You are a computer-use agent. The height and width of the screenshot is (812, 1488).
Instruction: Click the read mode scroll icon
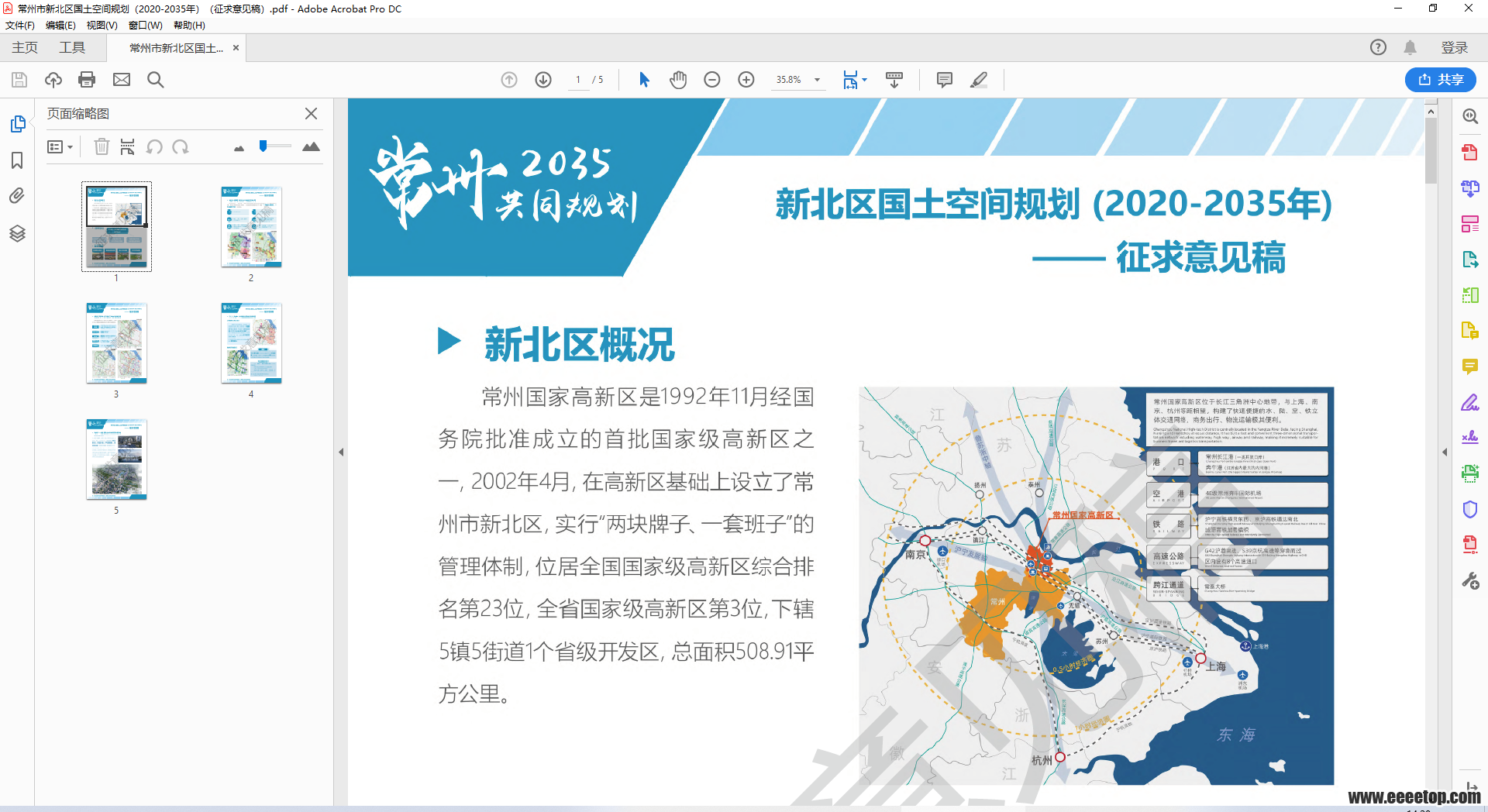point(894,80)
